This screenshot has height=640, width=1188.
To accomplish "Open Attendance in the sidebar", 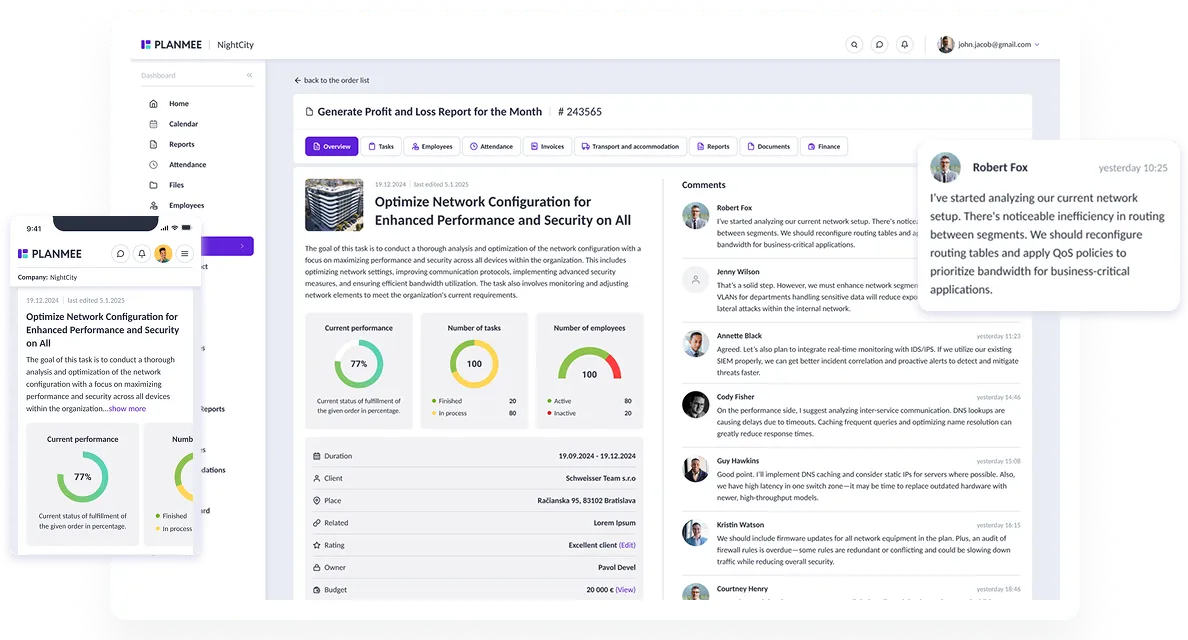I will (187, 165).
